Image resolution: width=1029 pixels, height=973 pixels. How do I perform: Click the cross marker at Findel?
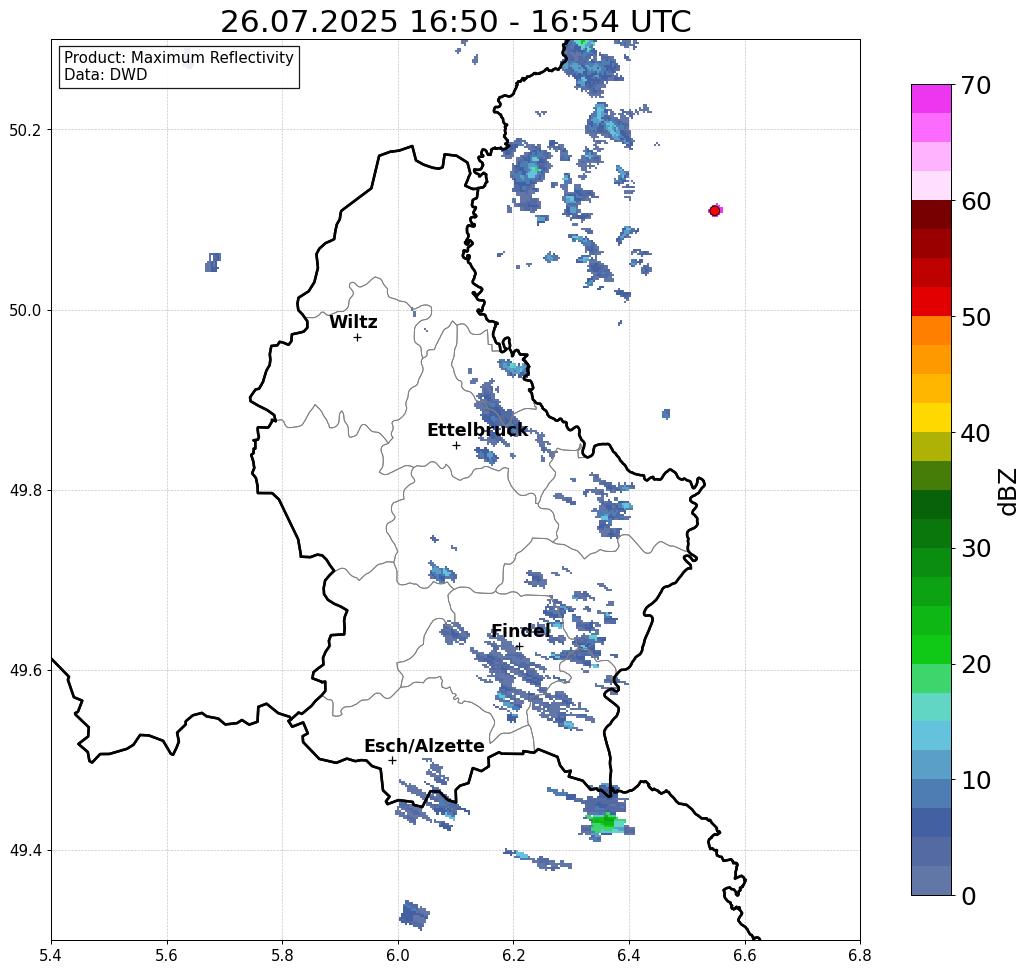[x=518, y=647]
